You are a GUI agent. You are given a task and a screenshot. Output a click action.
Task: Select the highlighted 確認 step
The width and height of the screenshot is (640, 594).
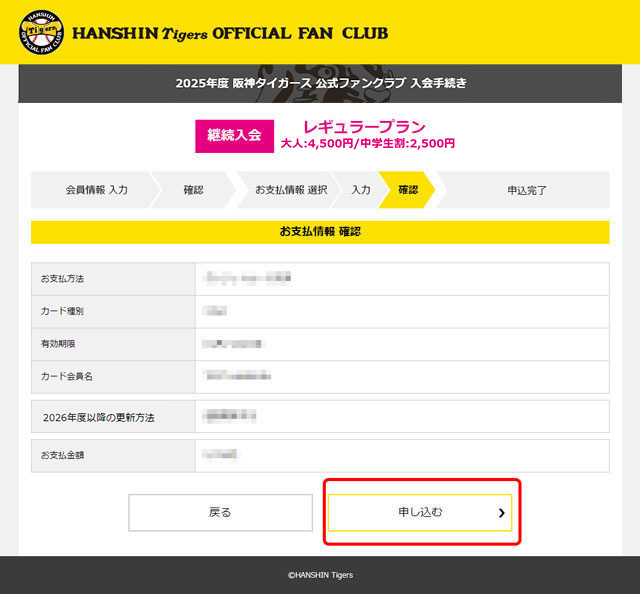point(407,190)
